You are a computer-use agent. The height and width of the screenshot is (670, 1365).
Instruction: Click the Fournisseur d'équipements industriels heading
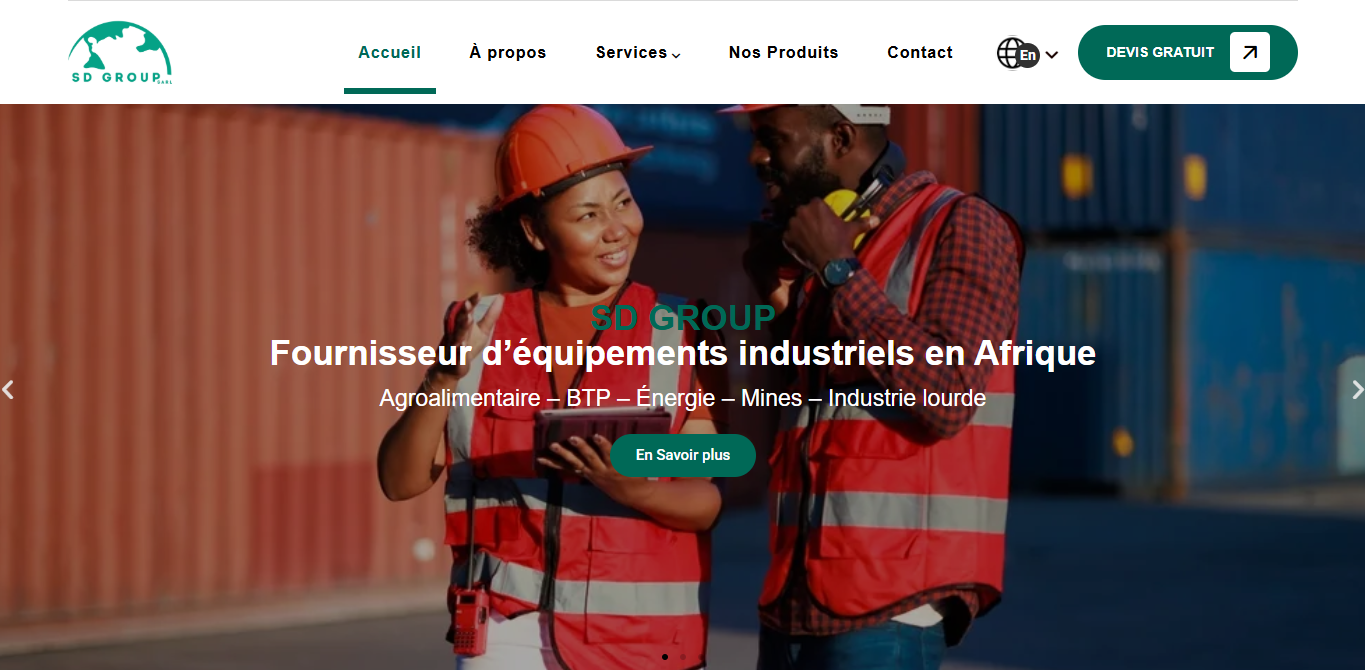pyautogui.click(x=683, y=353)
